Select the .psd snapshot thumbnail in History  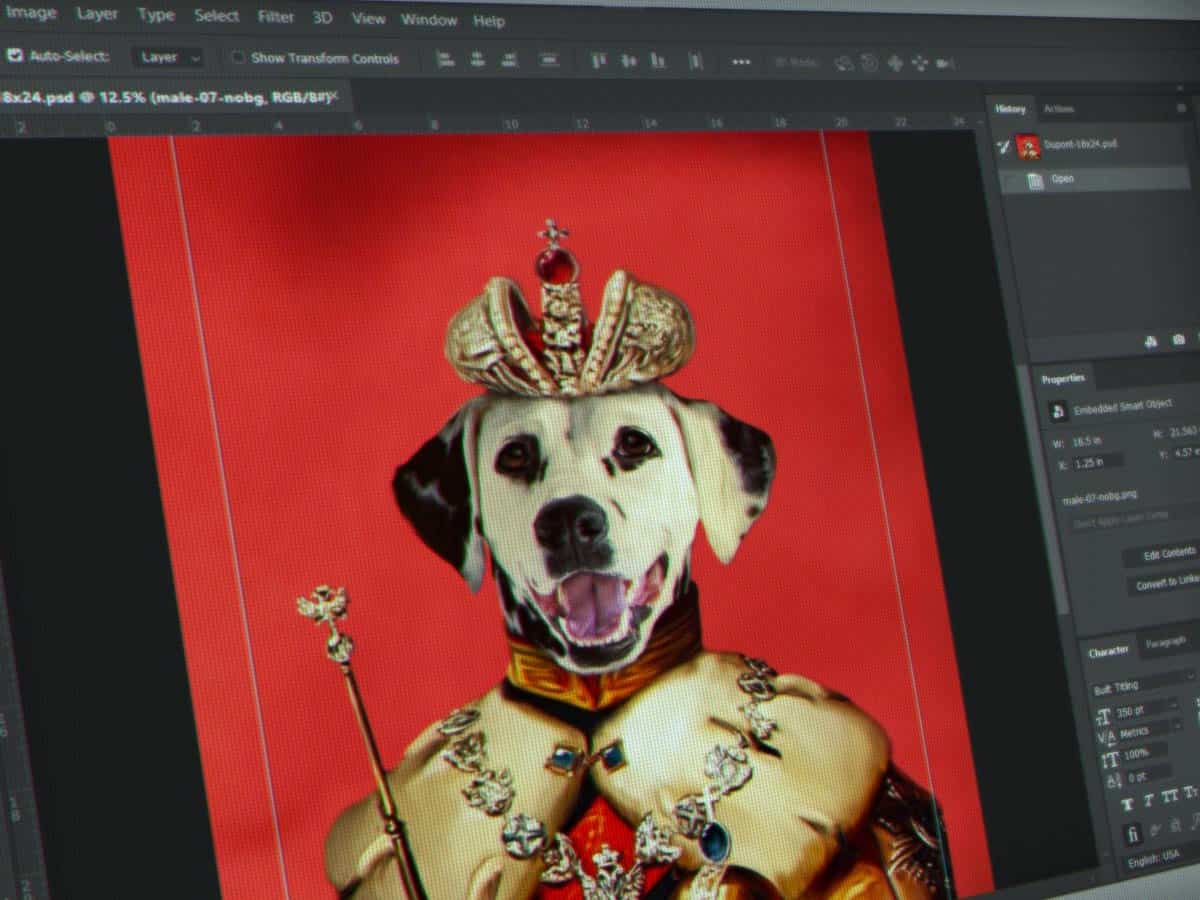tap(1029, 147)
